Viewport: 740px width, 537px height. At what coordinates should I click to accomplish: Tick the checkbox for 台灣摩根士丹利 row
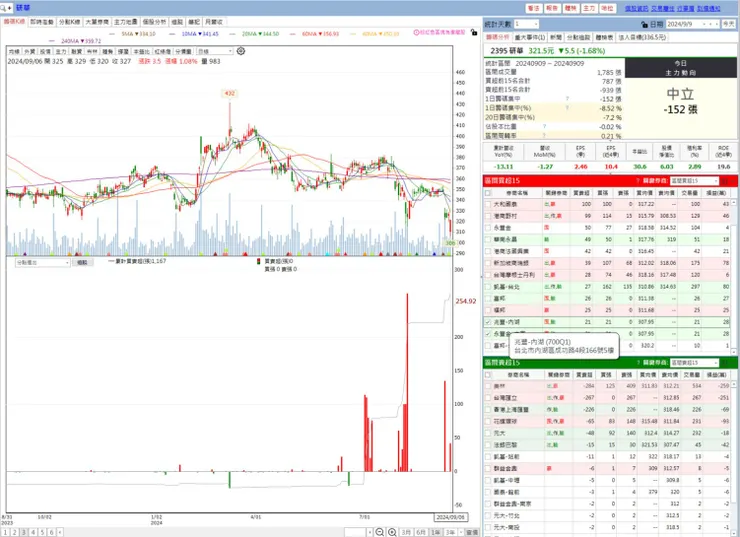(488, 275)
